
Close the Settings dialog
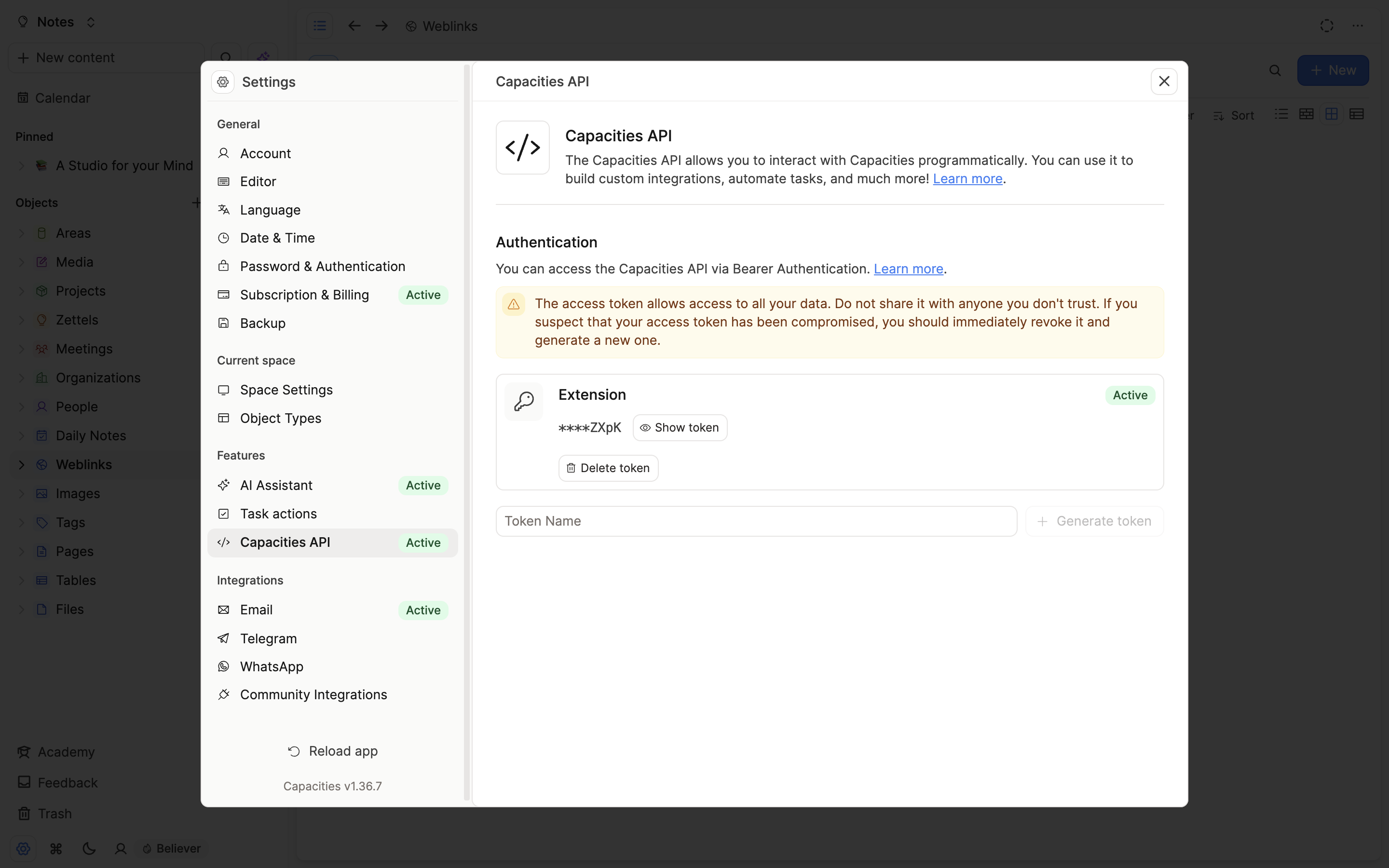click(x=1164, y=81)
